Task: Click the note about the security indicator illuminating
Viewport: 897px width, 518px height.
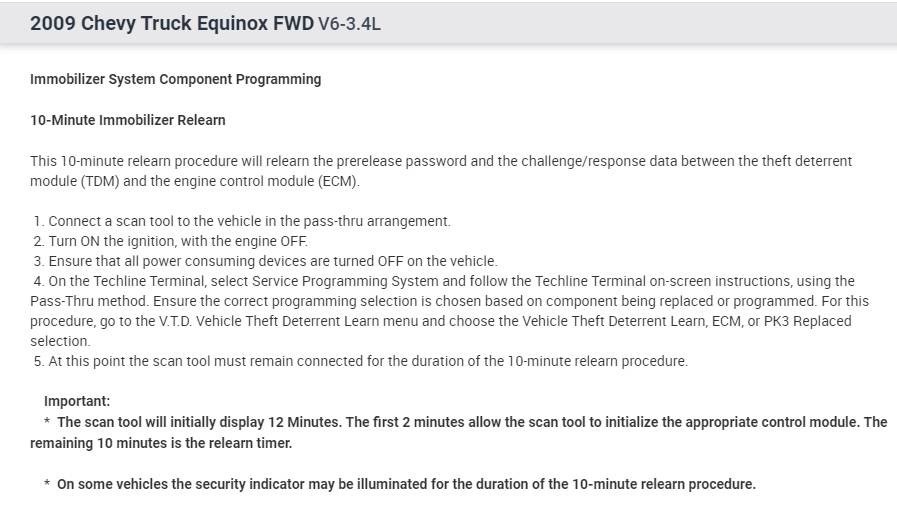Action: (x=406, y=484)
